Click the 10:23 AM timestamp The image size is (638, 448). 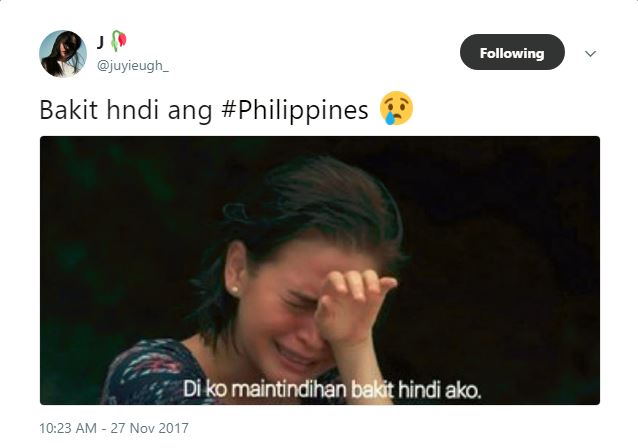tap(68, 428)
